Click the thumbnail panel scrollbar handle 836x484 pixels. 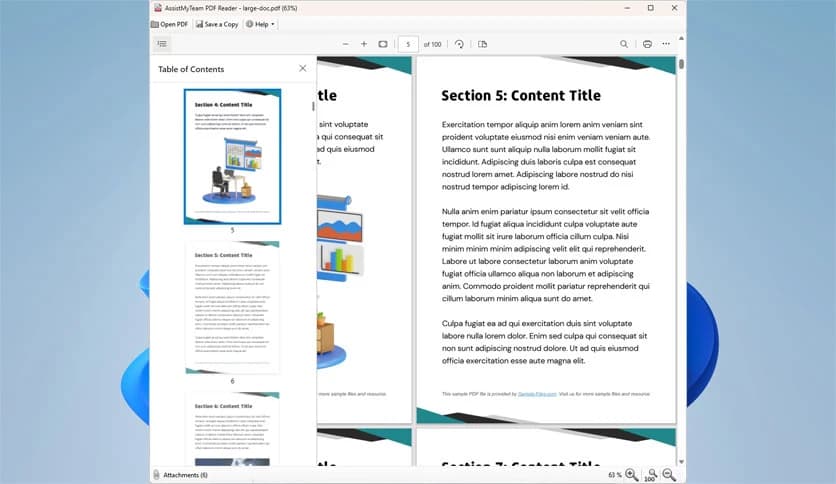click(313, 107)
